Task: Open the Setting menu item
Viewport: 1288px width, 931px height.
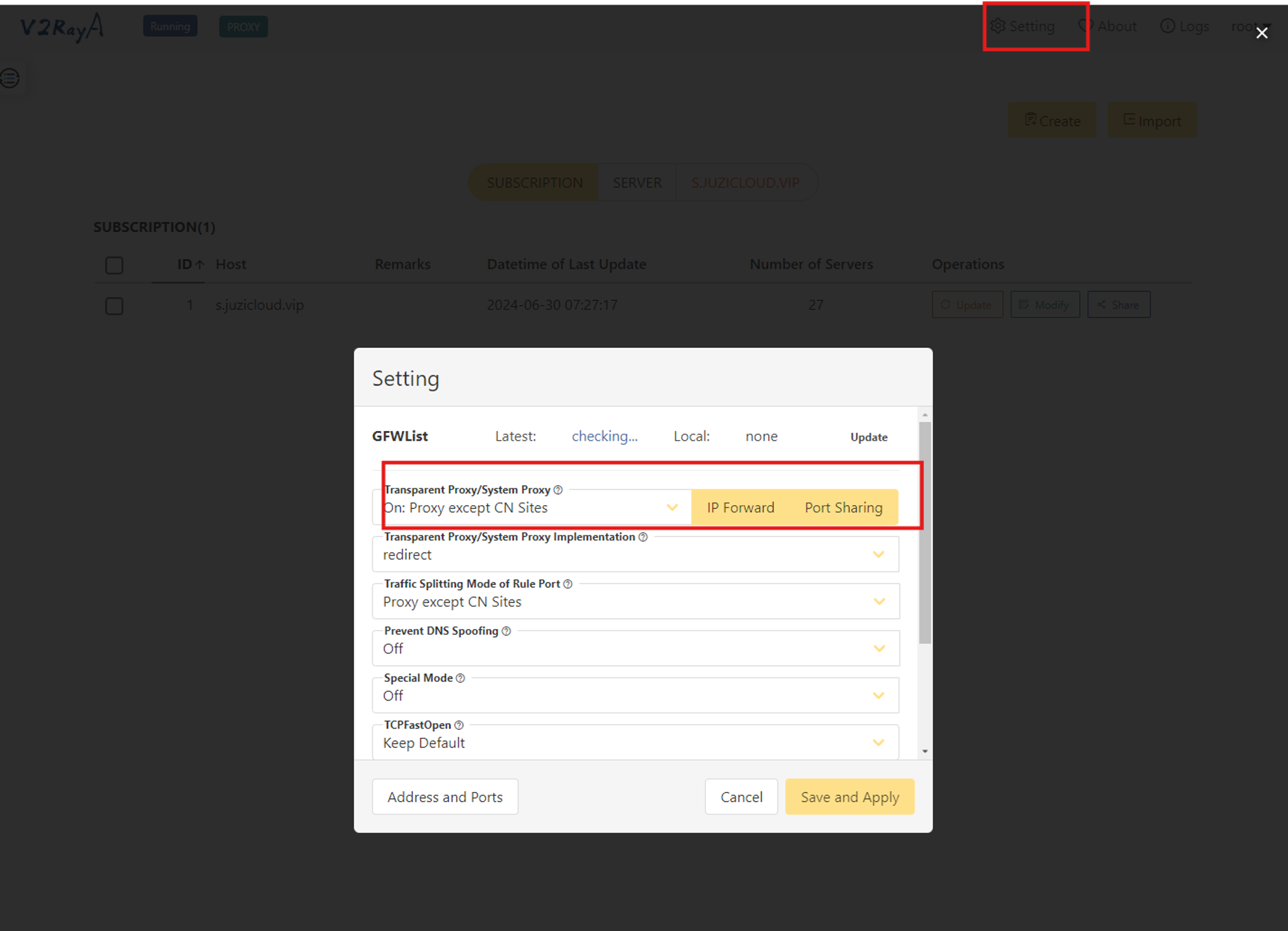Action: [1023, 26]
